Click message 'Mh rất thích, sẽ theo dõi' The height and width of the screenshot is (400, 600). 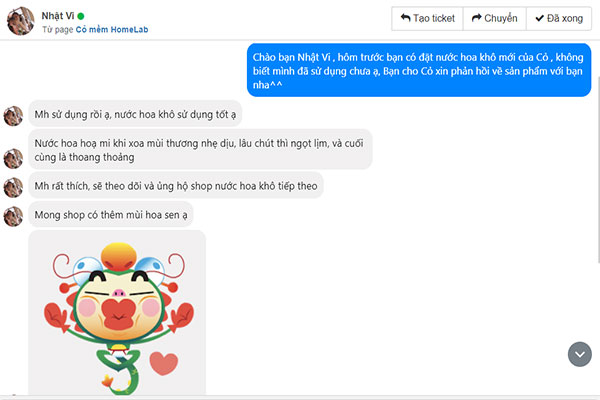pyautogui.click(x=176, y=186)
